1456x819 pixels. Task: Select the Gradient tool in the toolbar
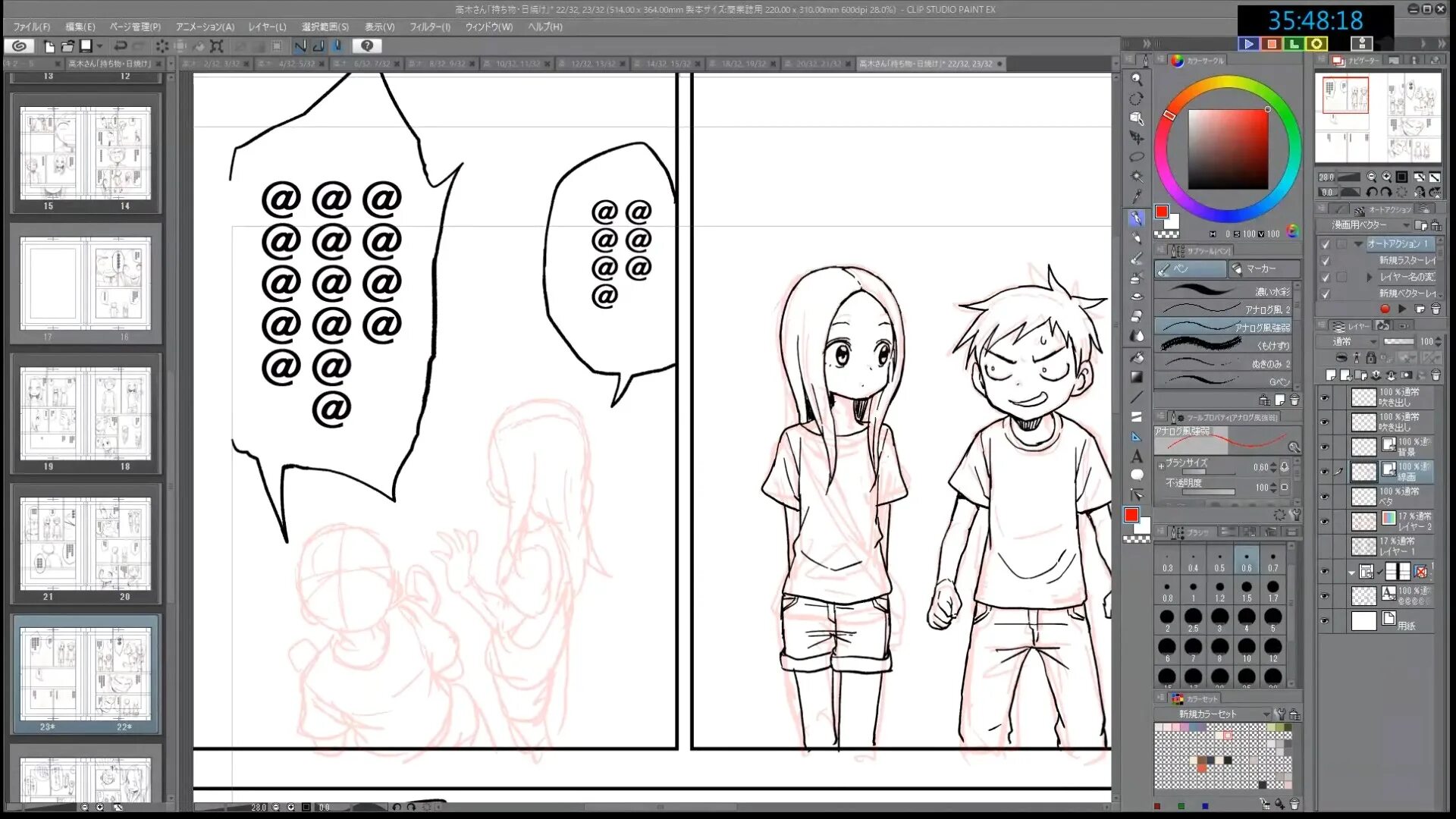(1137, 378)
